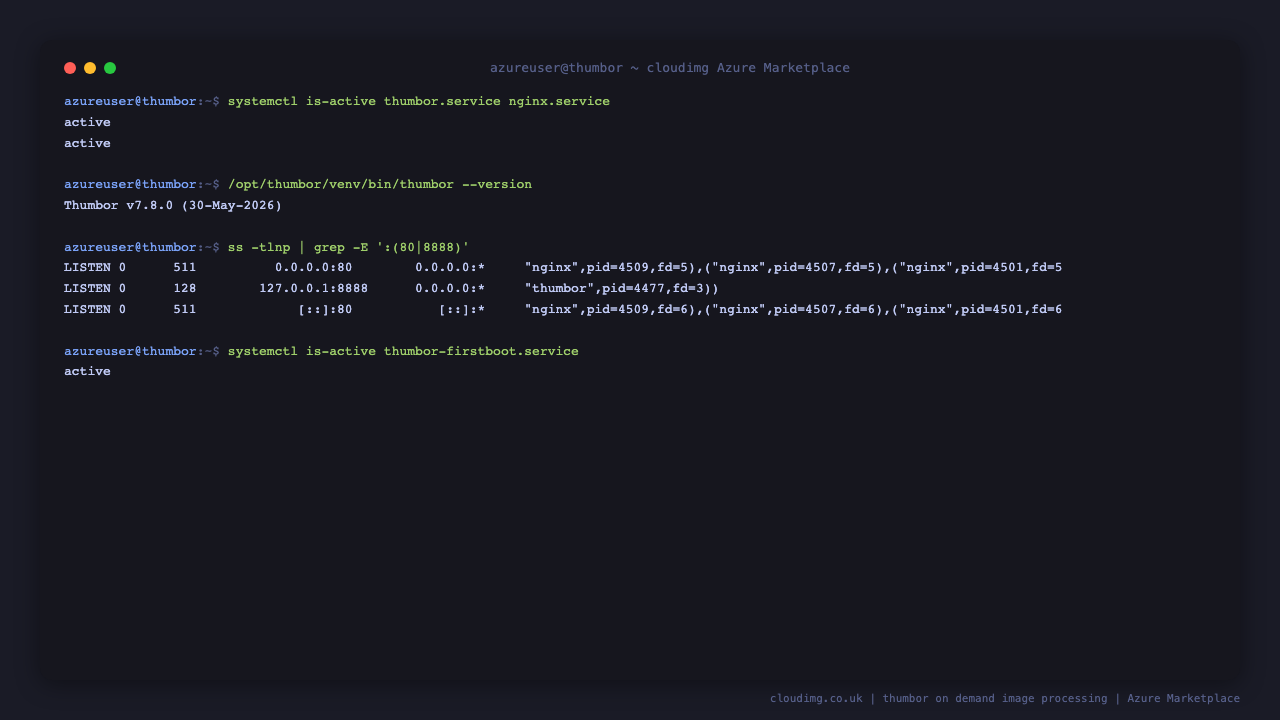Image resolution: width=1280 pixels, height=720 pixels.
Task: Click backlog value 128 in thumbor row
Action: tap(184, 289)
